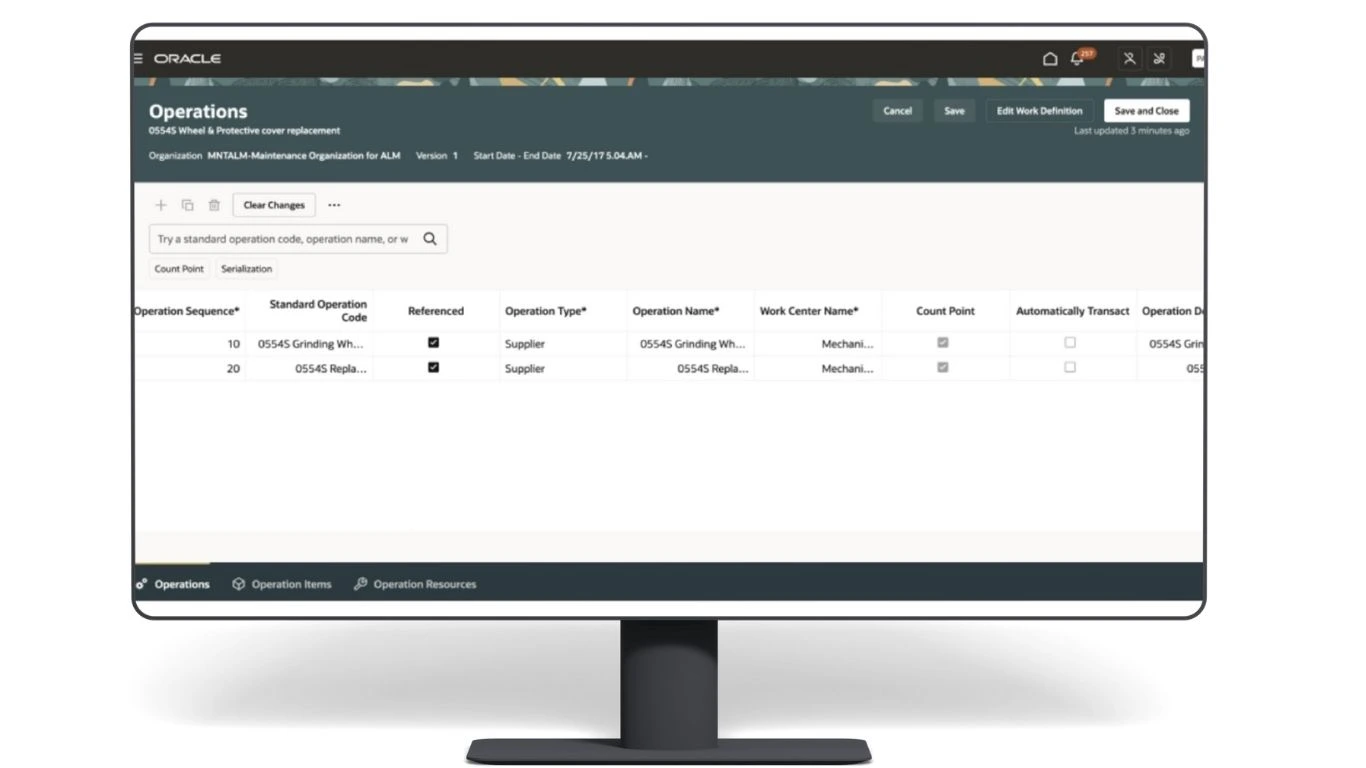Click the delete trash icon
Viewport: 1366px width, 768px height.
point(214,205)
